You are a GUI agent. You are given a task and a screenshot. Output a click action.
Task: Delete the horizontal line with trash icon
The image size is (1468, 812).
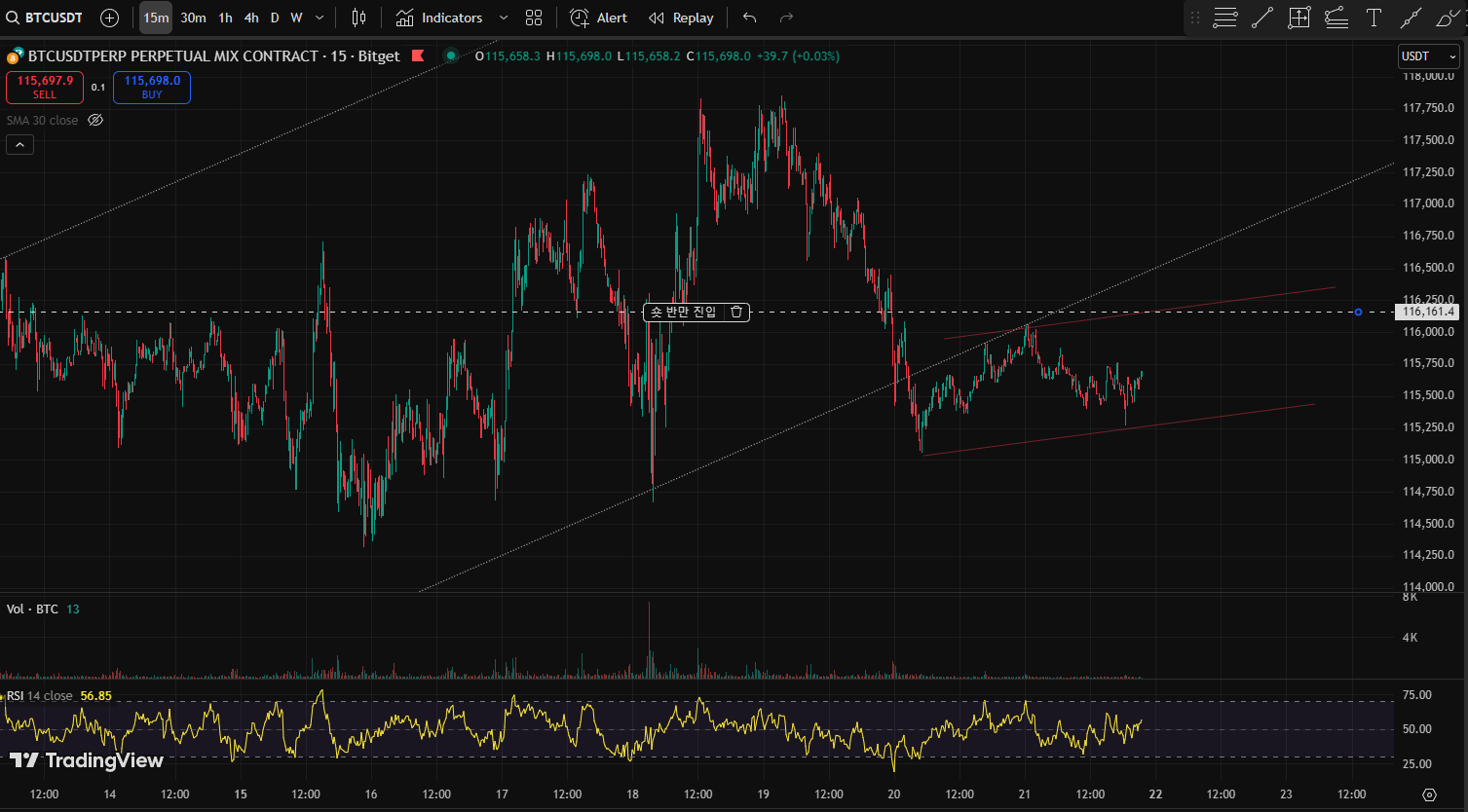coord(736,312)
